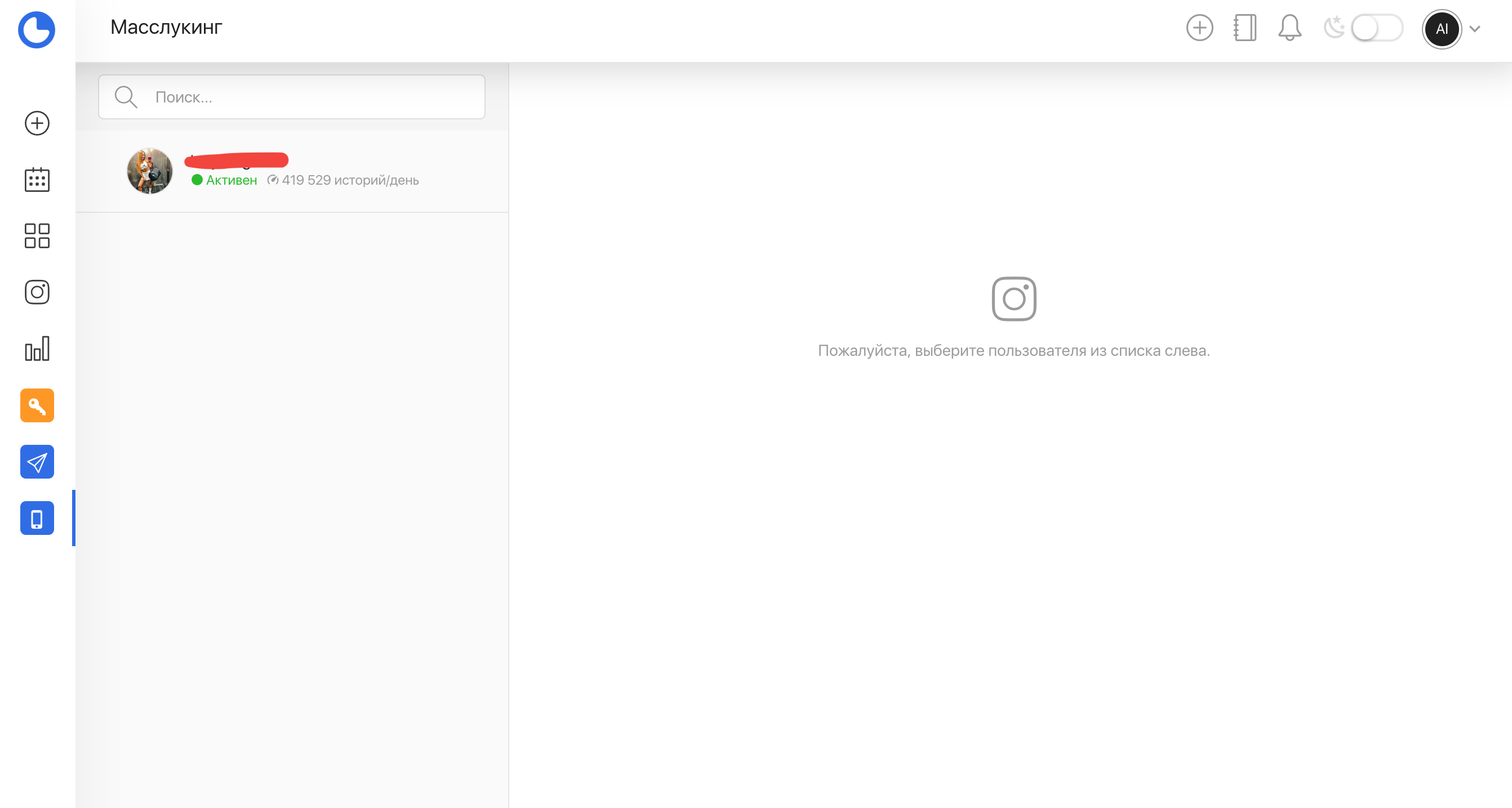Open the notifications bell
The width and height of the screenshot is (1512, 808).
[x=1289, y=28]
